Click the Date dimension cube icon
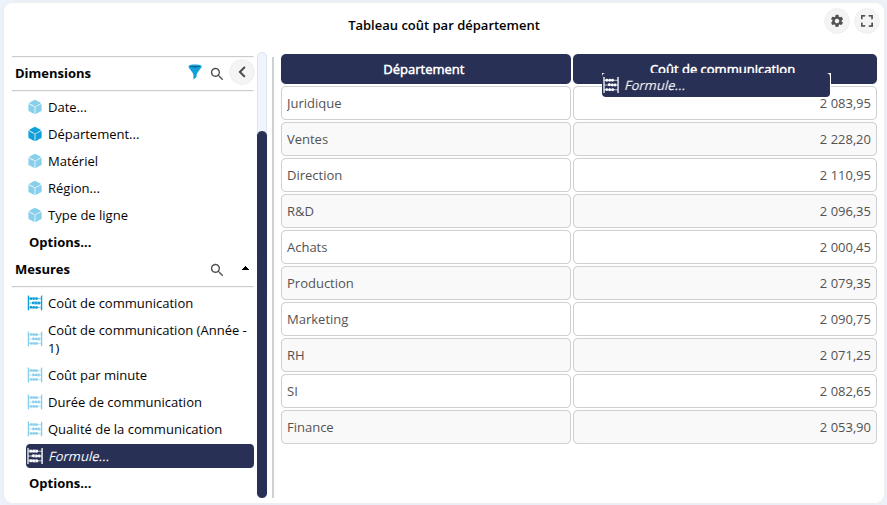887x505 pixels. 35,107
